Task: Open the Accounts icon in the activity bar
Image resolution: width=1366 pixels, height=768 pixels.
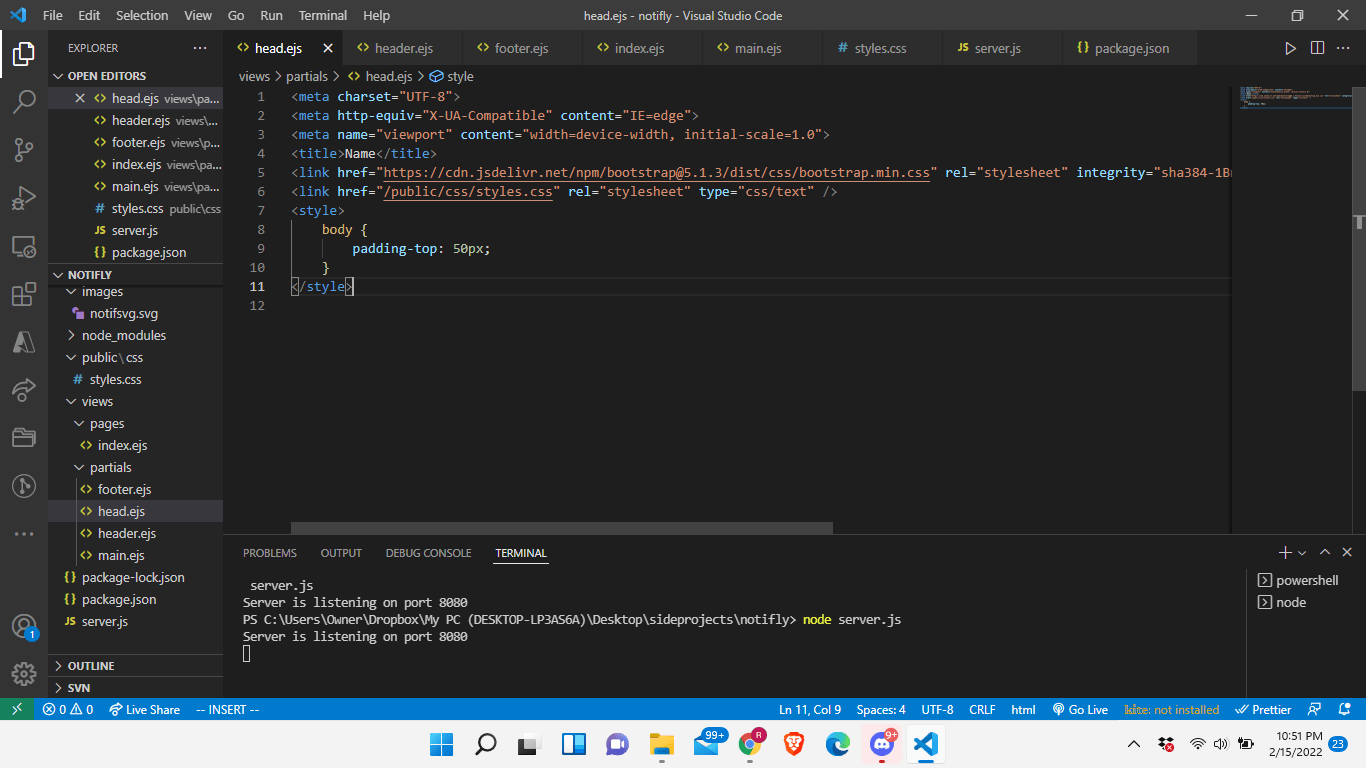Action: tap(24, 625)
